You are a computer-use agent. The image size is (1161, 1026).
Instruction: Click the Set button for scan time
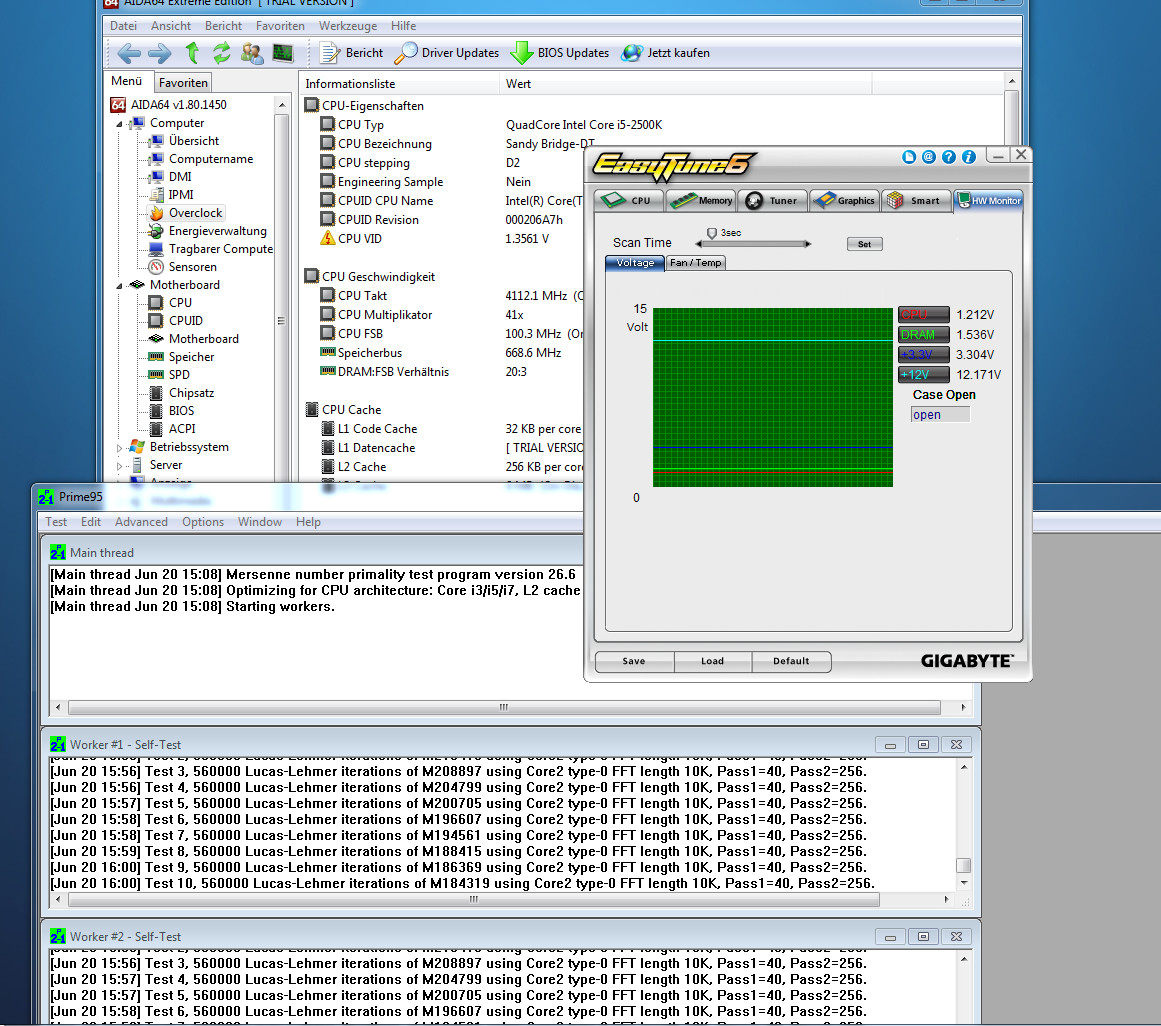864,244
